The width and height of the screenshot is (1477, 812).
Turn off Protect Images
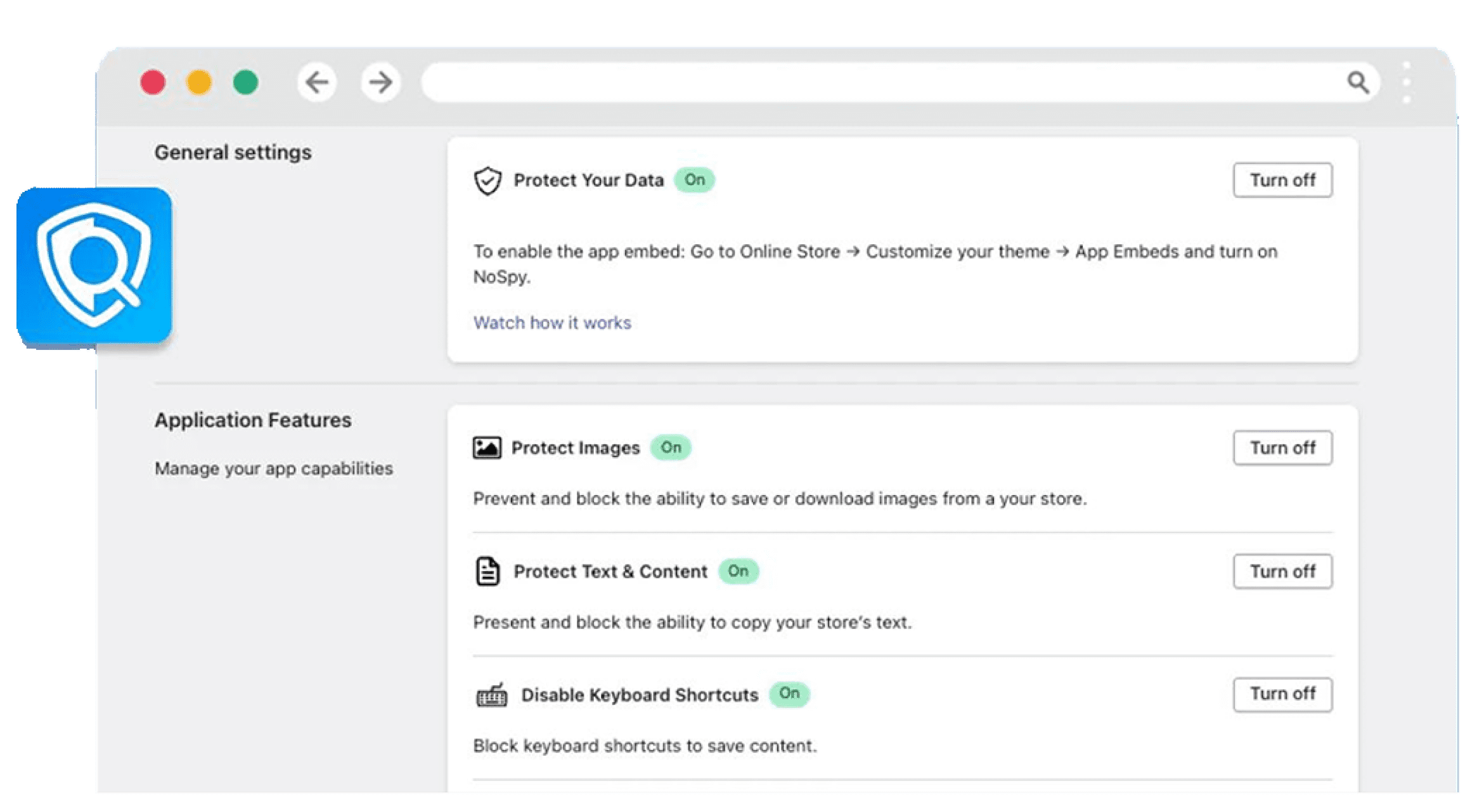pos(1282,448)
